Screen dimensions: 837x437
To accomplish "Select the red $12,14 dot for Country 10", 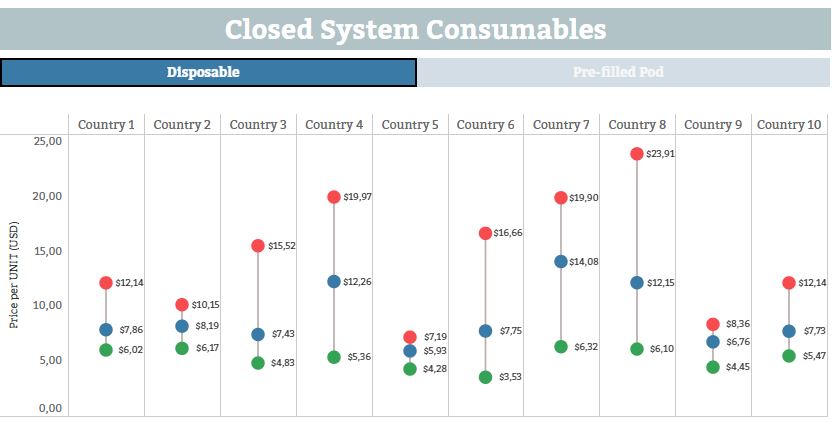I will point(789,283).
